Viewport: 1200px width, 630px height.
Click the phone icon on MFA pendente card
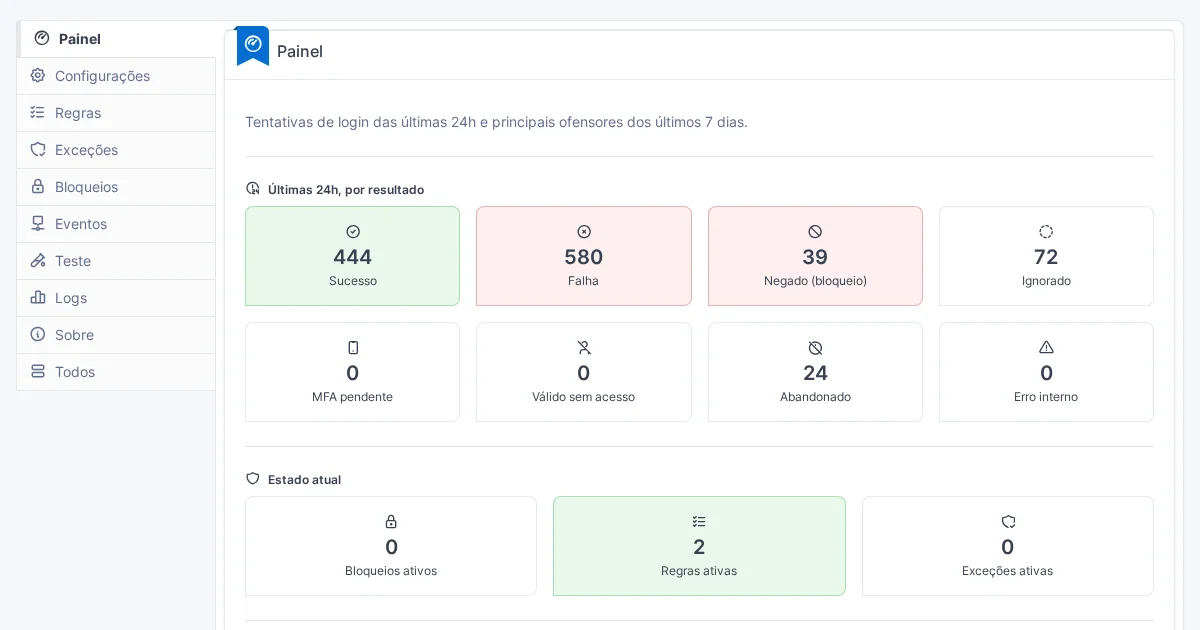[x=353, y=348]
